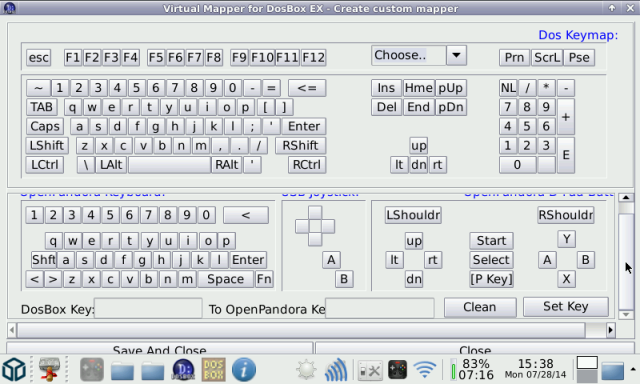Click the Pse pause key
640x384 pixels.
579,58
